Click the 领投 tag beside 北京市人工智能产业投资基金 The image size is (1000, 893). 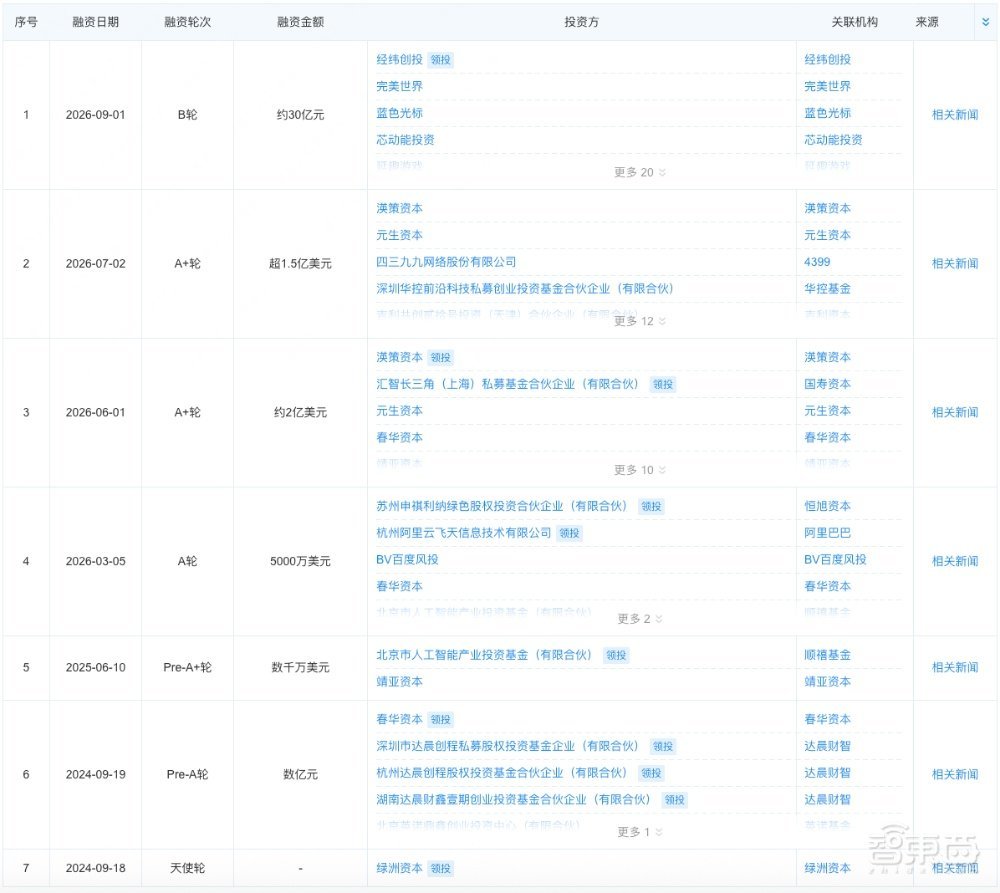point(616,655)
